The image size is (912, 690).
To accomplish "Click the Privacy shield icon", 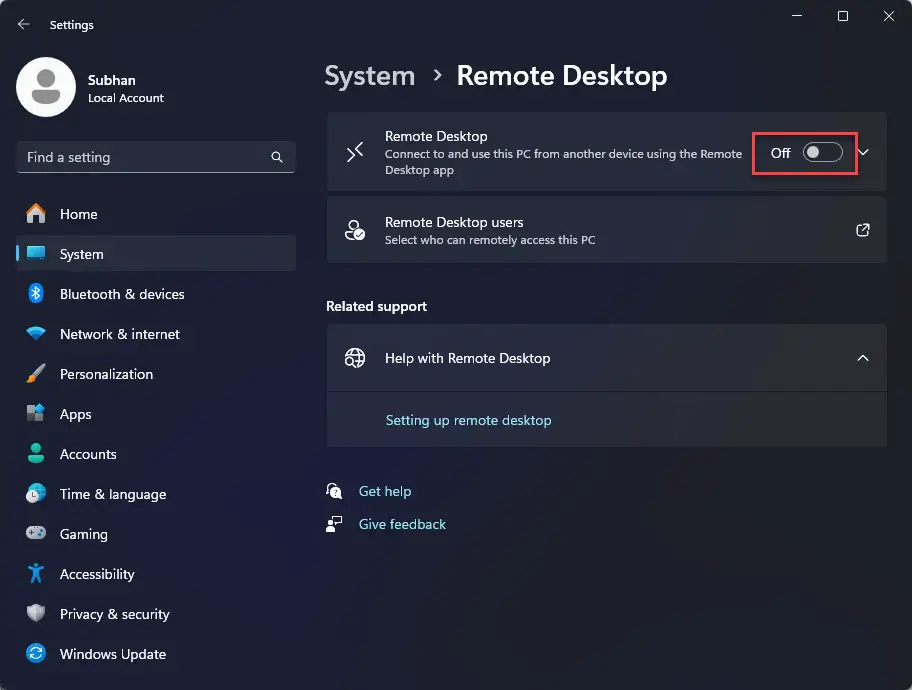I will [x=36, y=613].
